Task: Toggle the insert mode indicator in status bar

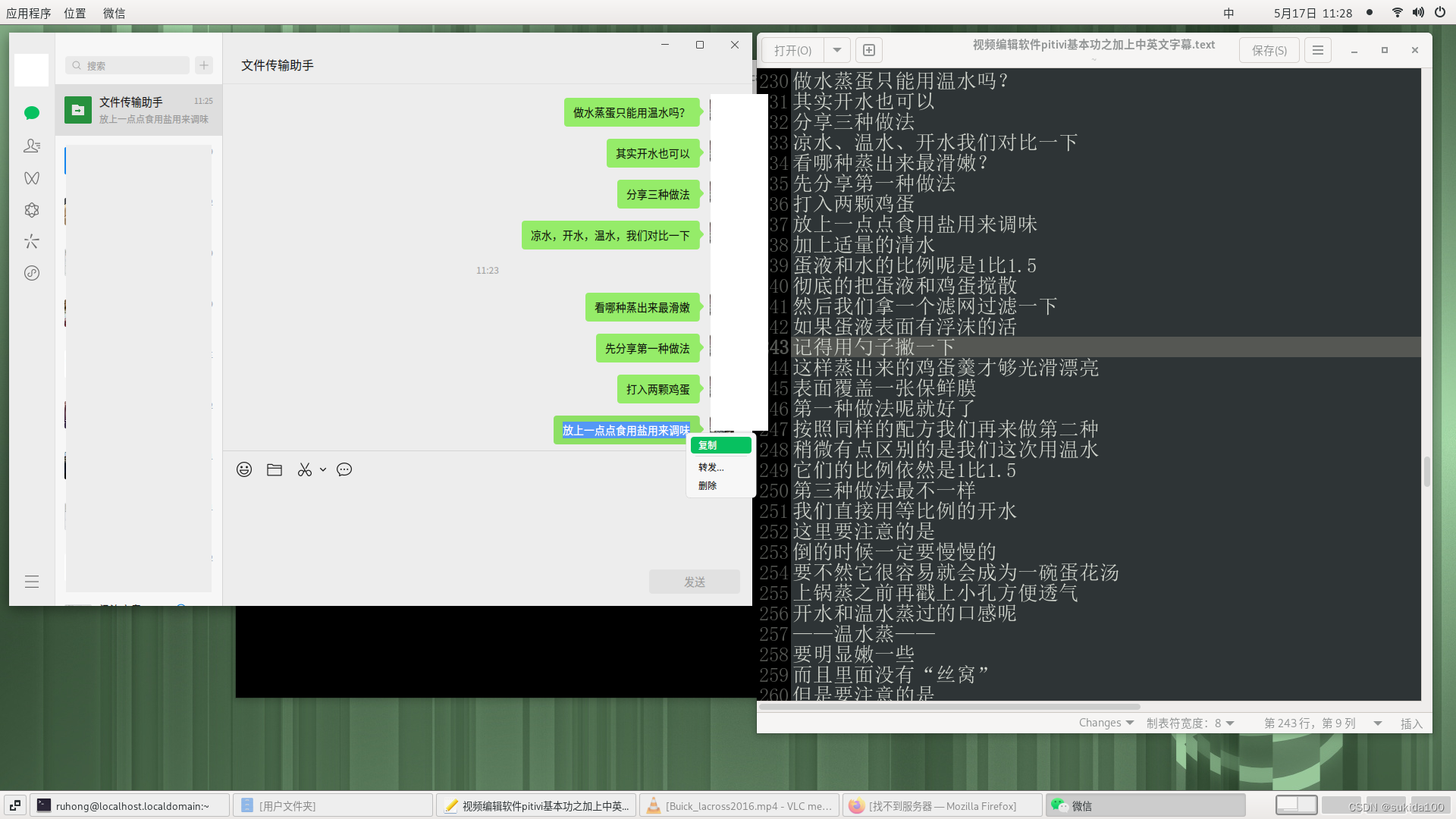Action: 1410,723
